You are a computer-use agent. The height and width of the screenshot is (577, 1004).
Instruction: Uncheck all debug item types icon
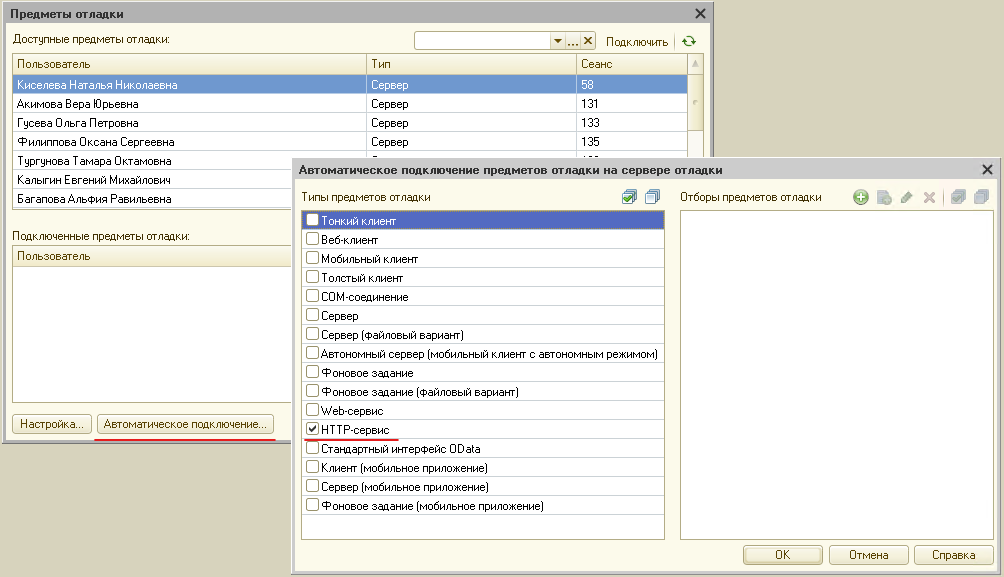(652, 197)
